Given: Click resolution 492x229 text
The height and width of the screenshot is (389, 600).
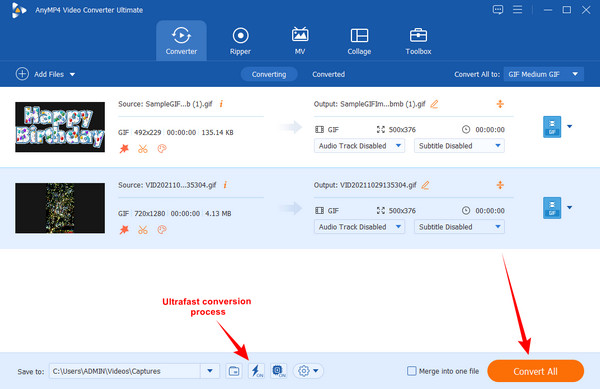Looking at the screenshot, I should click(x=148, y=132).
